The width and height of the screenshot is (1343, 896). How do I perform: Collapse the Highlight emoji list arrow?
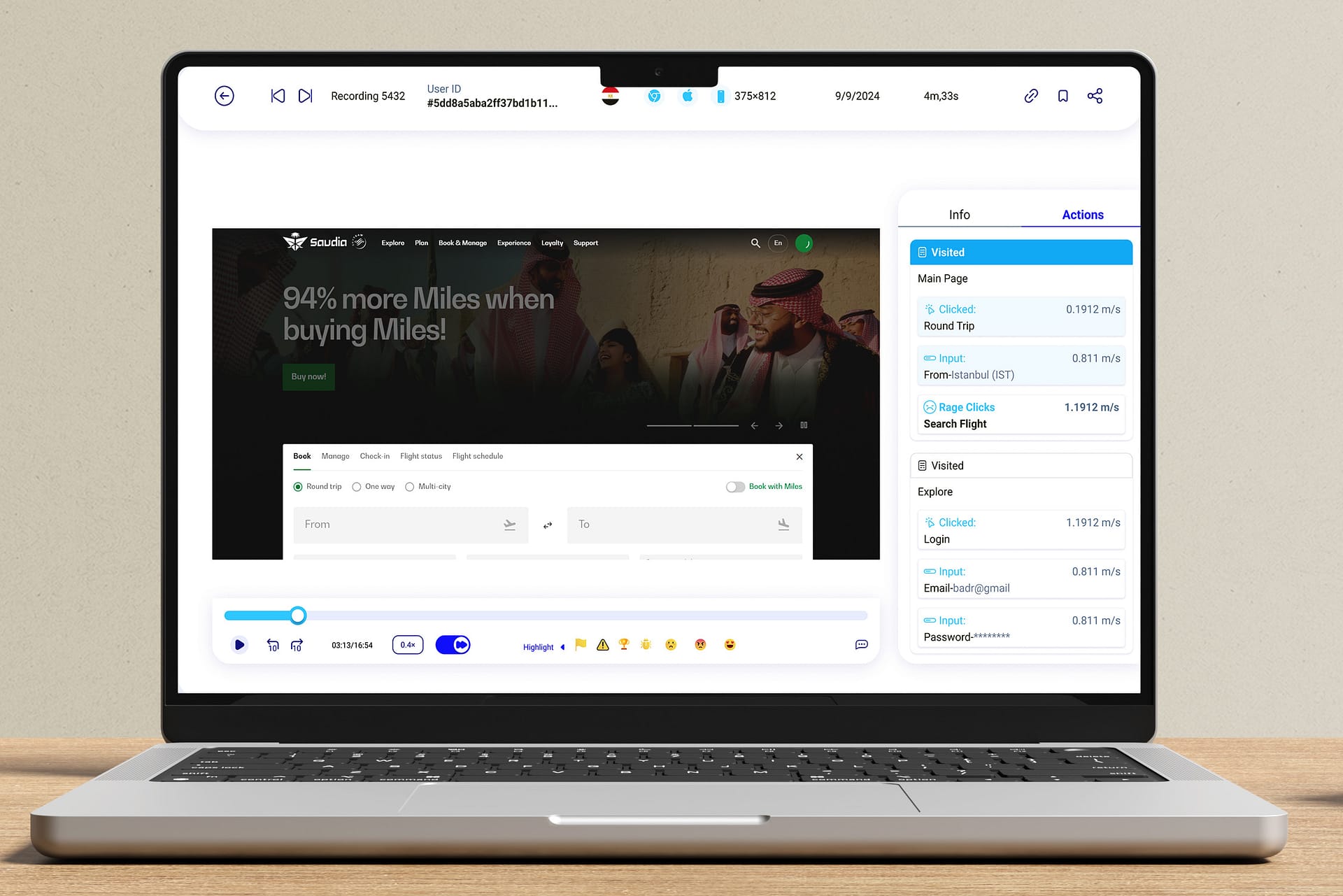click(x=562, y=647)
